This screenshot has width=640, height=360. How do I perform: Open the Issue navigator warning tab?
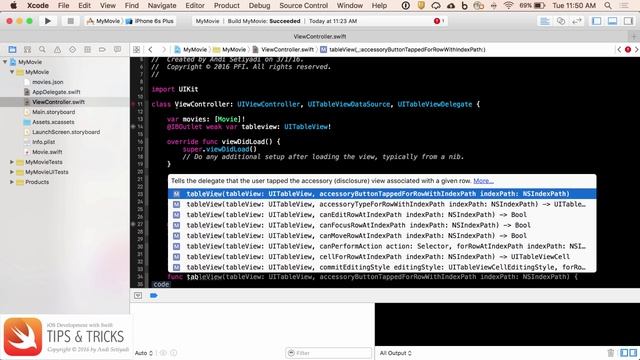pos(58,49)
